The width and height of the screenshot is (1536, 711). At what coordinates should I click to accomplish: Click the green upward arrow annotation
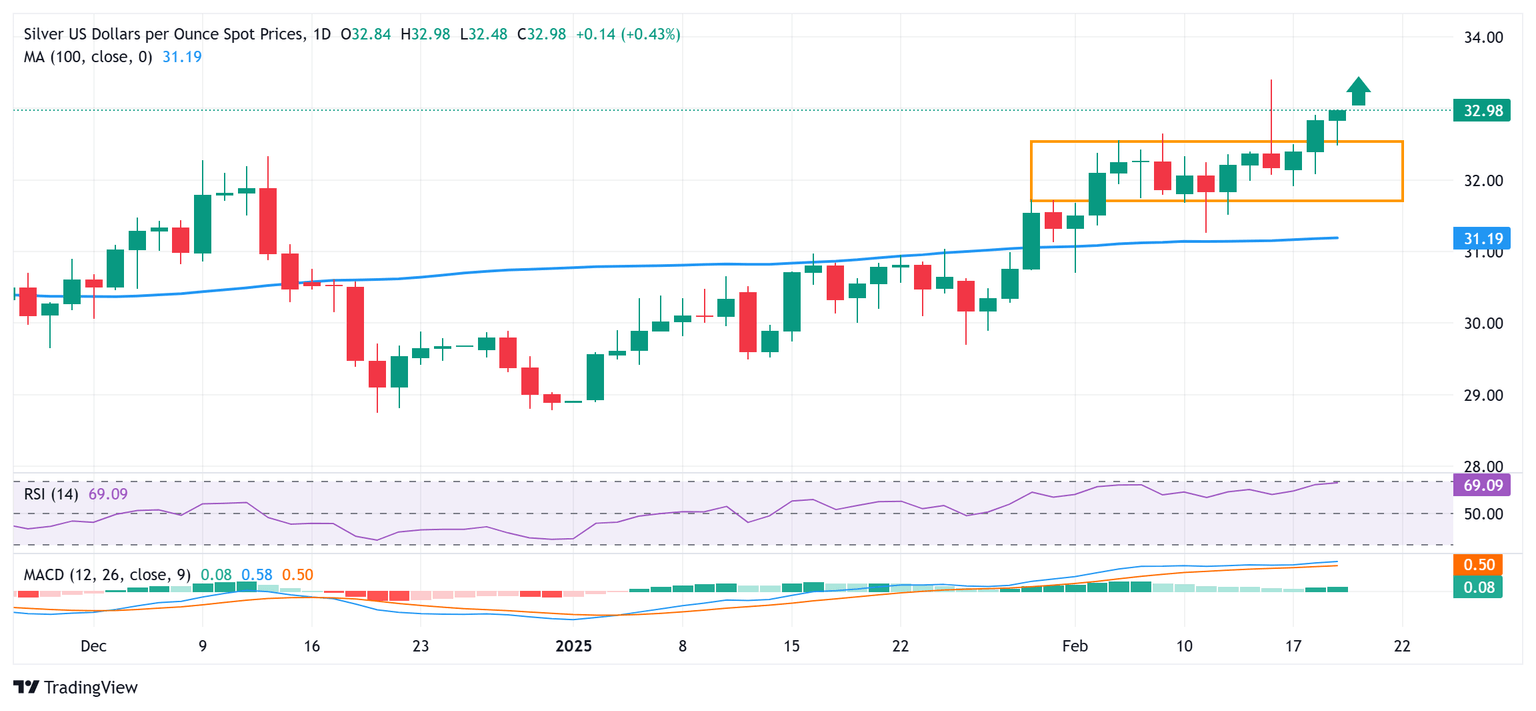1358,91
